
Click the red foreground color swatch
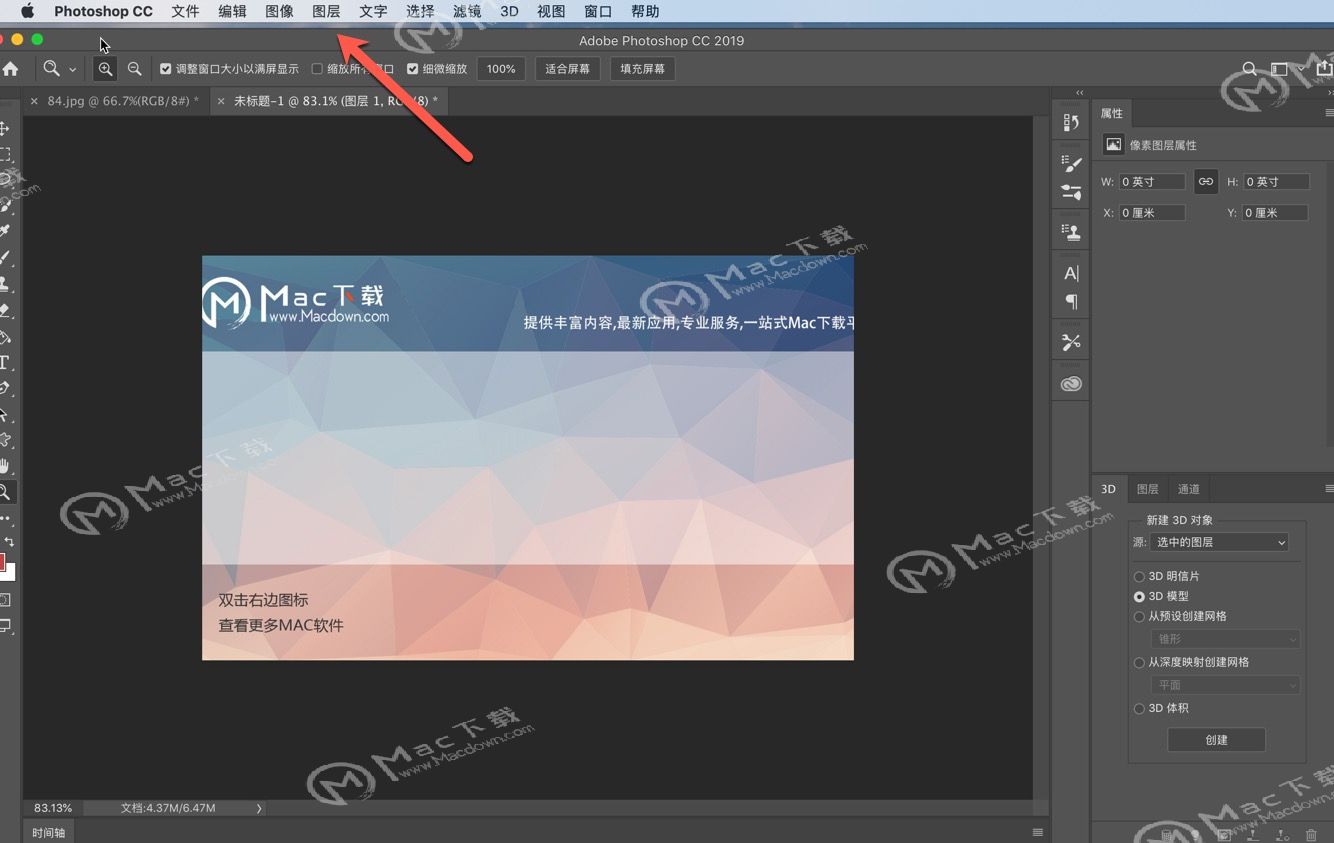pyautogui.click(x=2, y=562)
